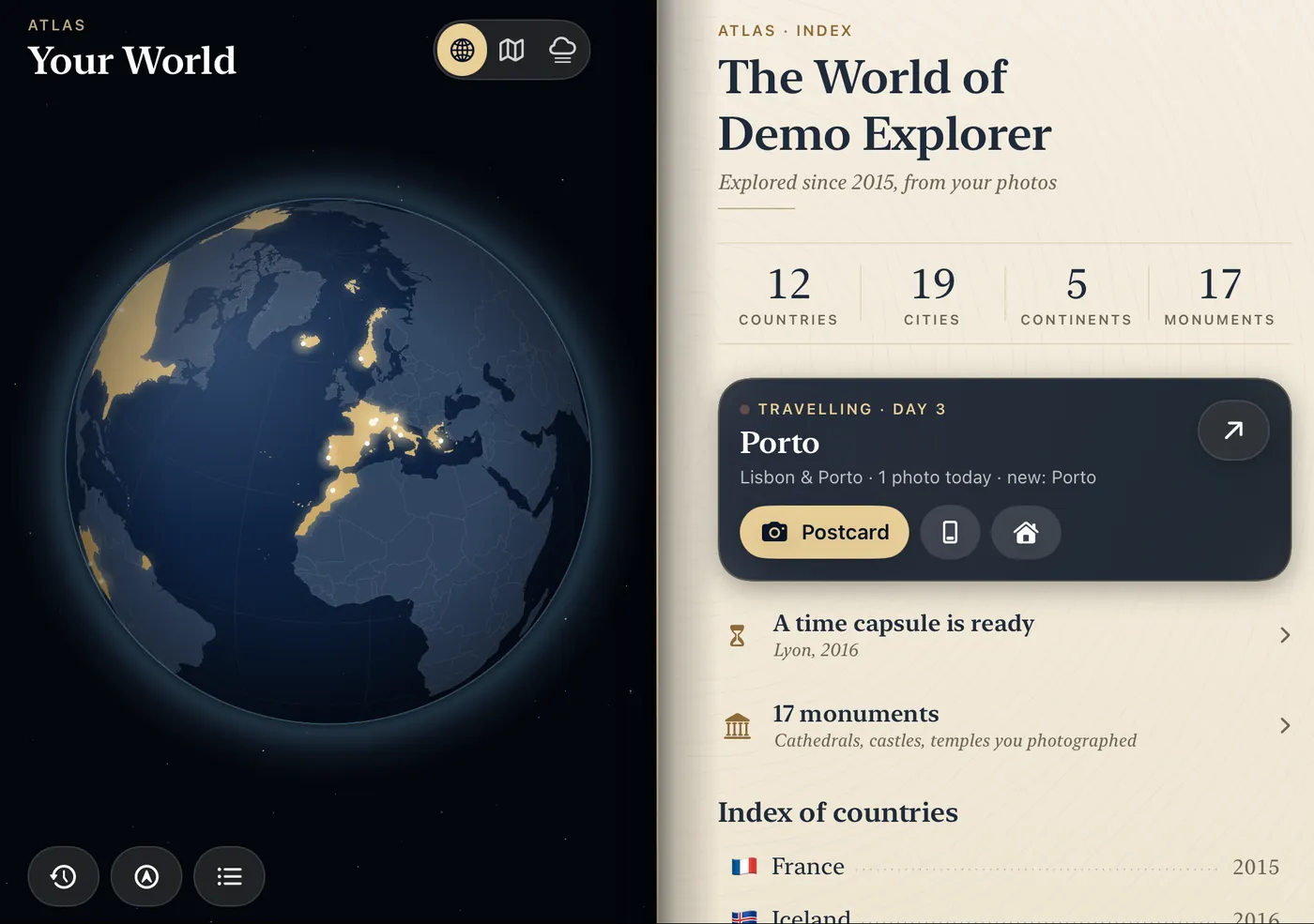
Task: Click the 5 Continents statistic
Action: tap(1077, 295)
